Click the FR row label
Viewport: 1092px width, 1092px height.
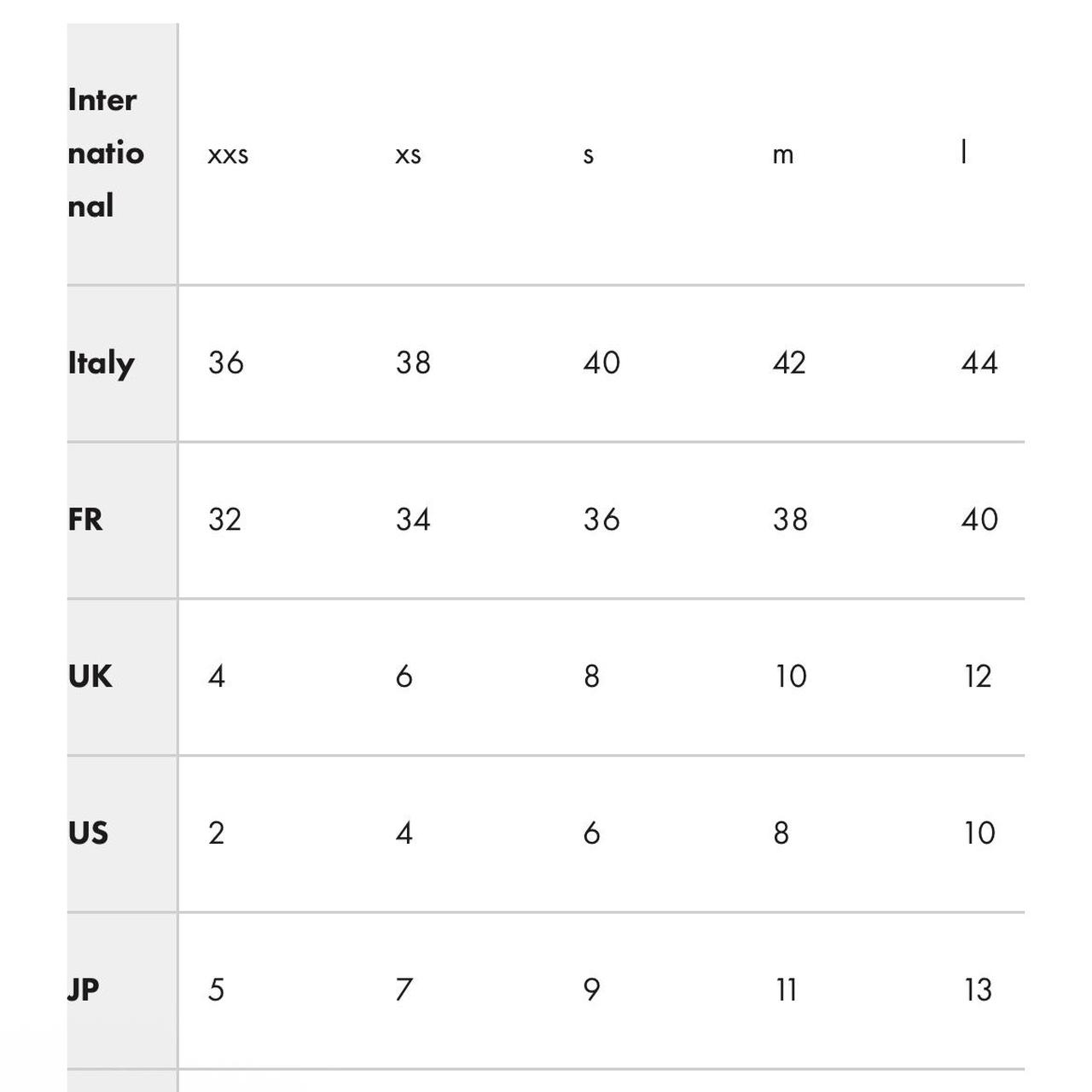click(85, 520)
